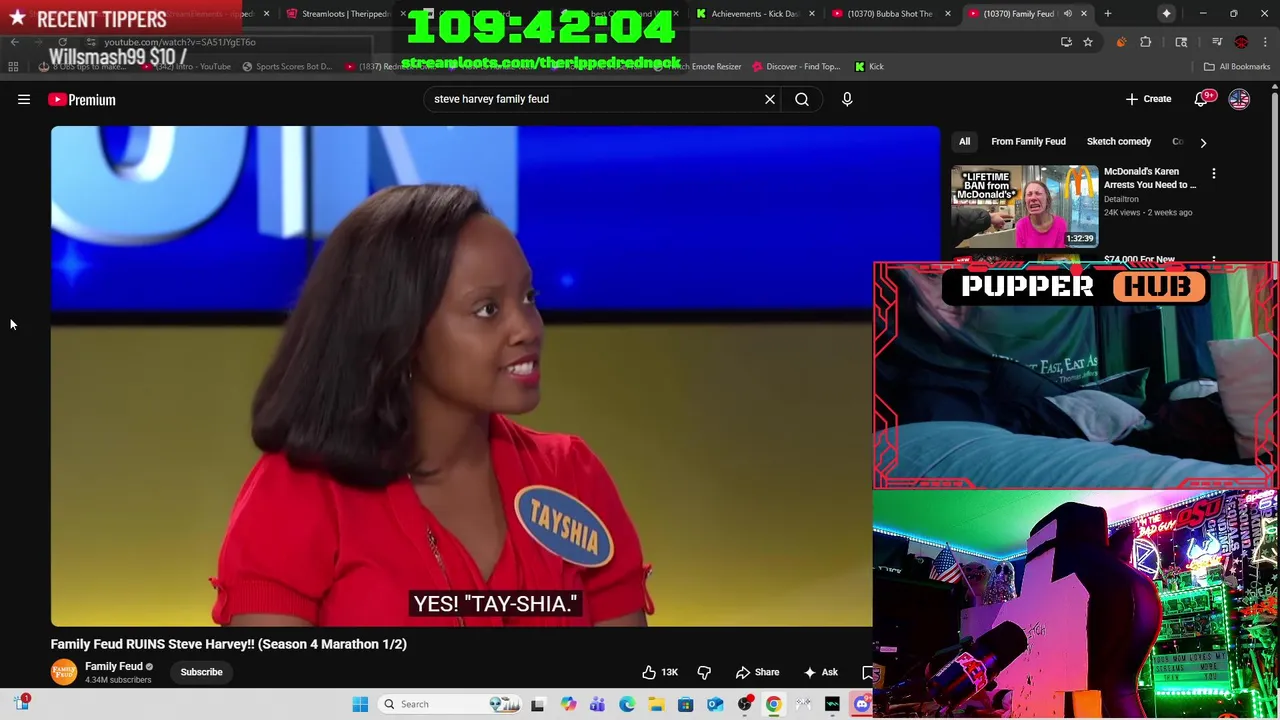Screen dimensions: 1280x720
Task: Run search with the magnifier button
Action: click(x=802, y=99)
